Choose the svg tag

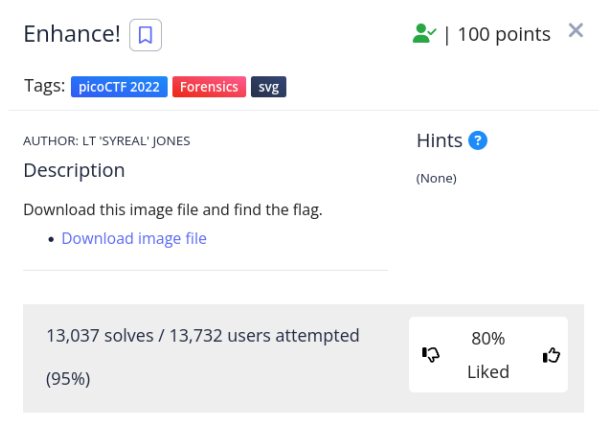pos(268,87)
